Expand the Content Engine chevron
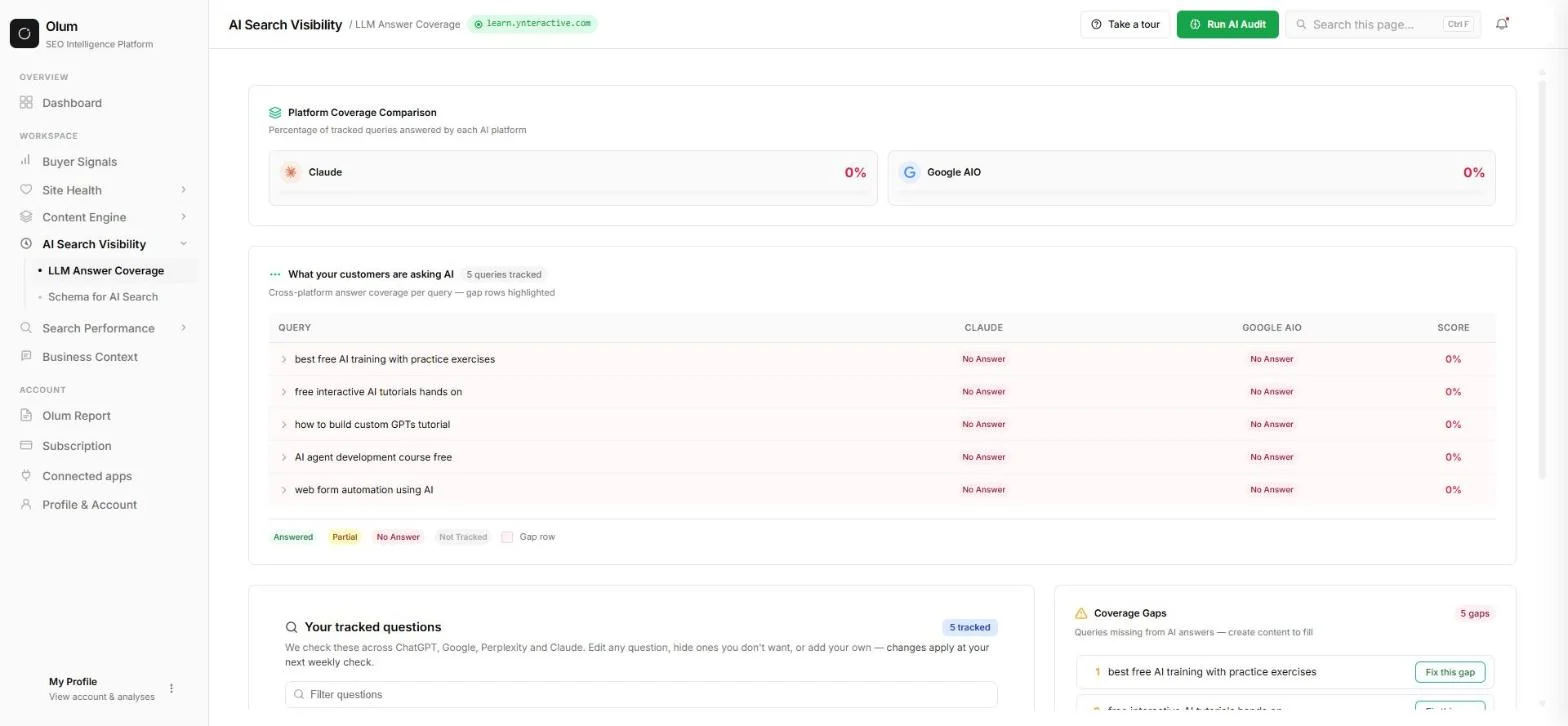The height and width of the screenshot is (726, 1568). pyautogui.click(x=183, y=217)
